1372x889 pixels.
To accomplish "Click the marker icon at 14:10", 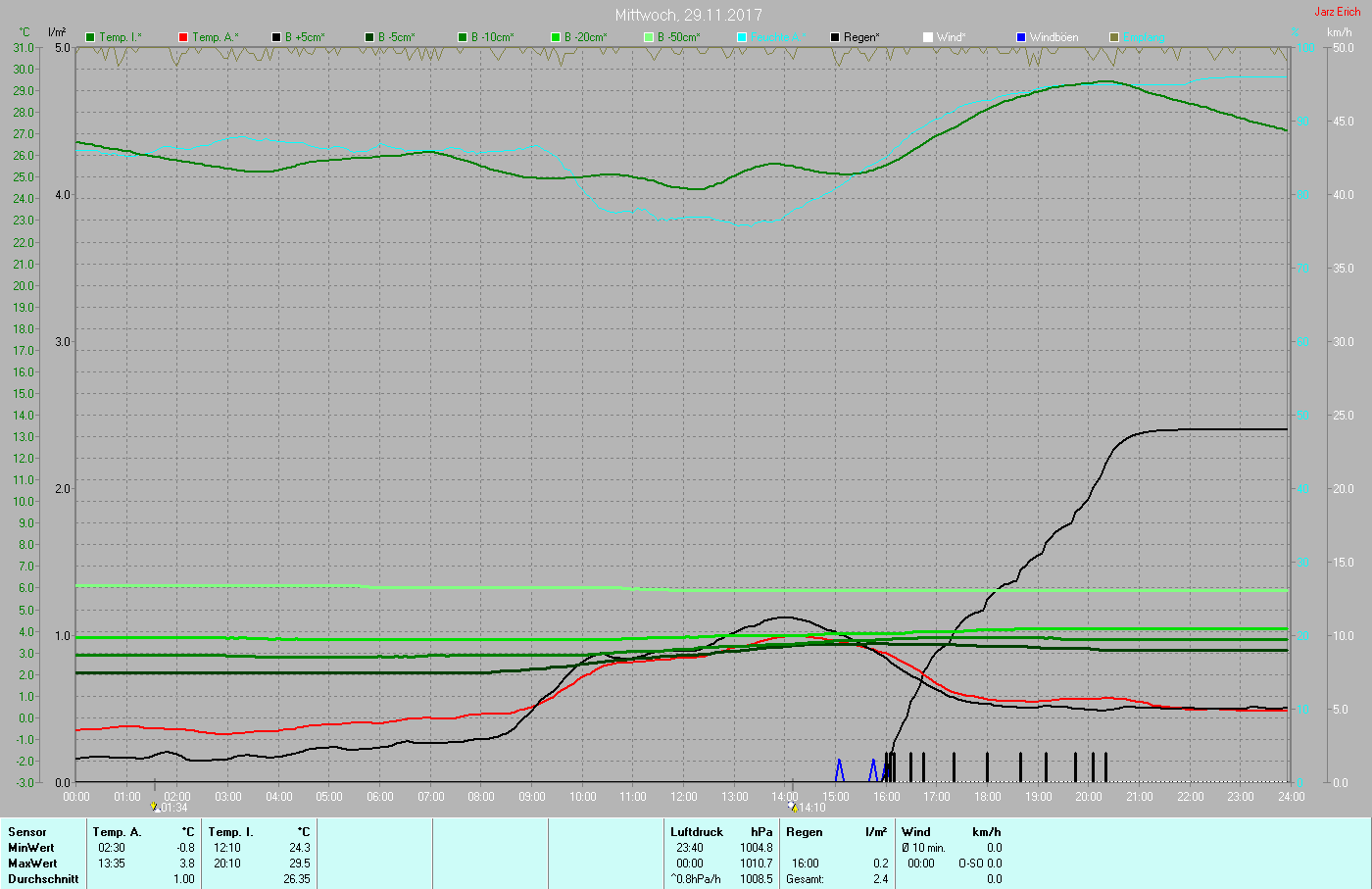I will point(794,808).
